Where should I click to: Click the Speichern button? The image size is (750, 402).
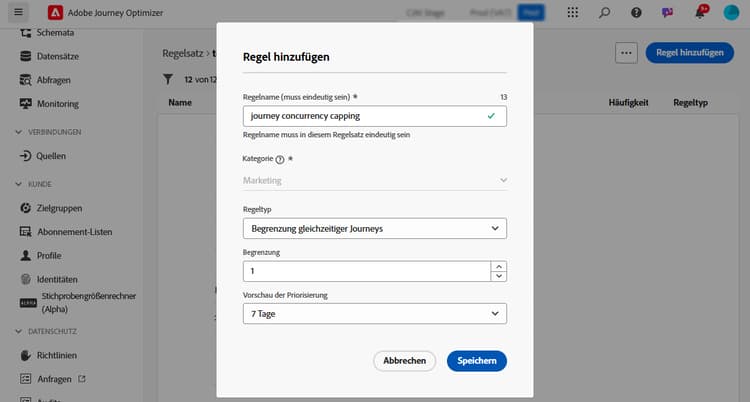click(476, 361)
